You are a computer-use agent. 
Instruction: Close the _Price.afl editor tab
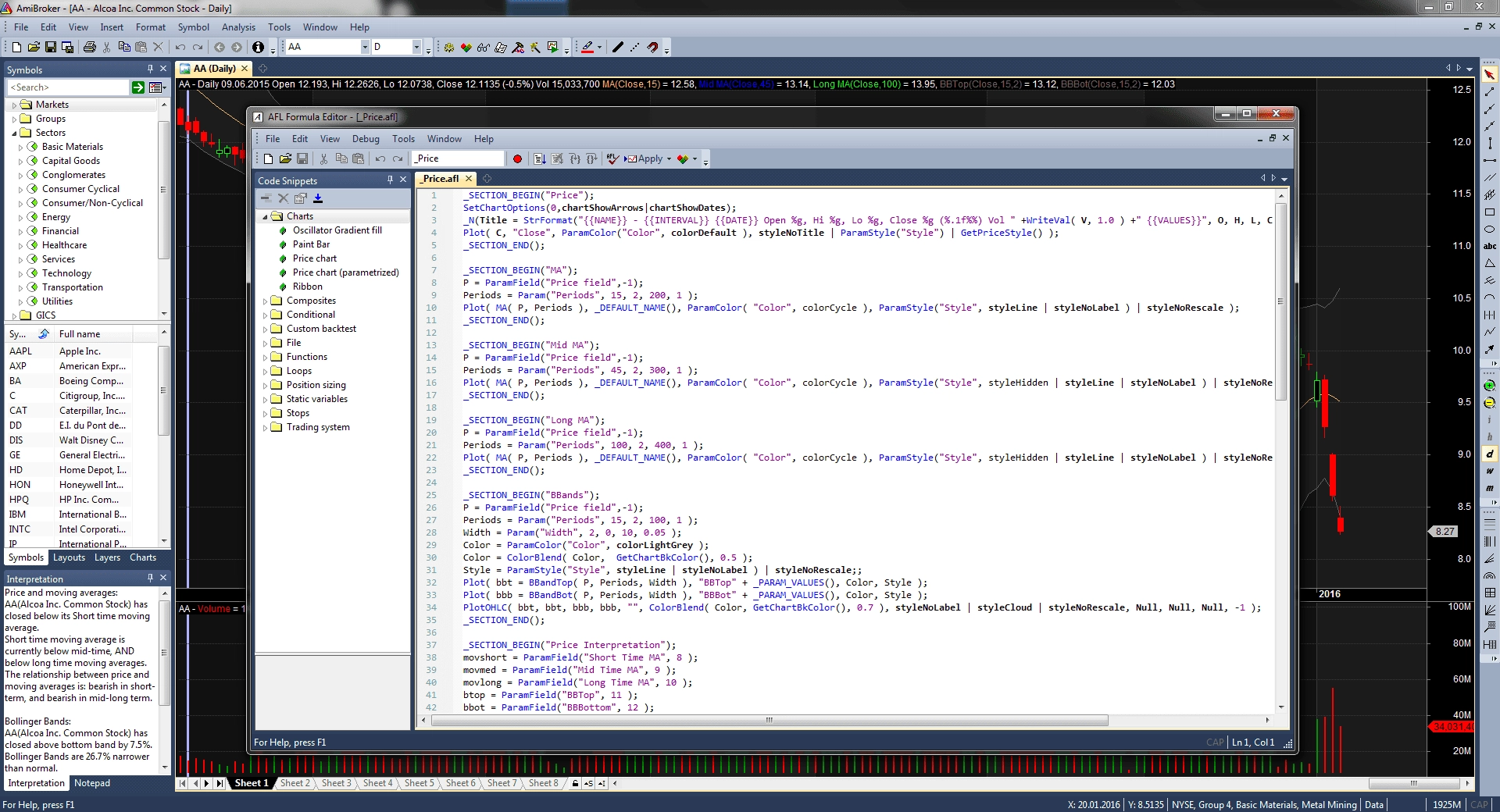tap(469, 179)
